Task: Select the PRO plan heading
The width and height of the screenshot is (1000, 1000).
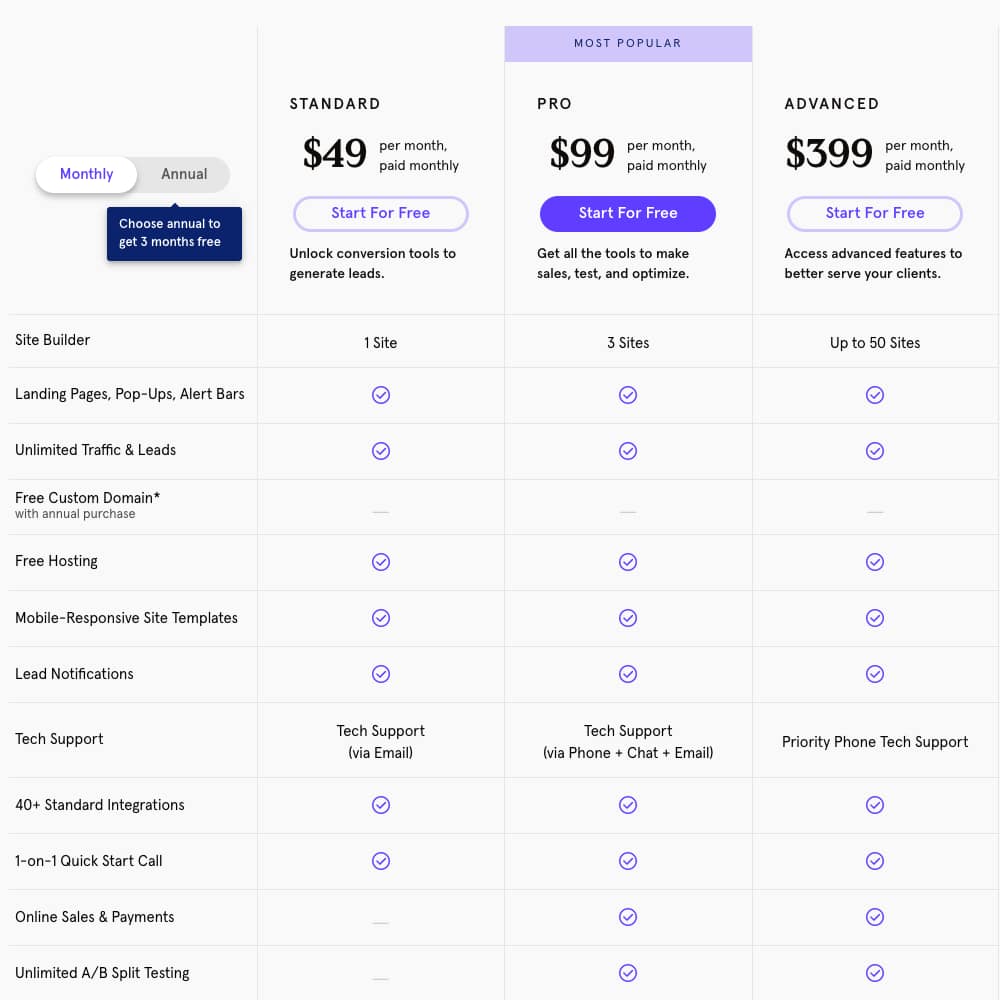Action: pos(554,103)
